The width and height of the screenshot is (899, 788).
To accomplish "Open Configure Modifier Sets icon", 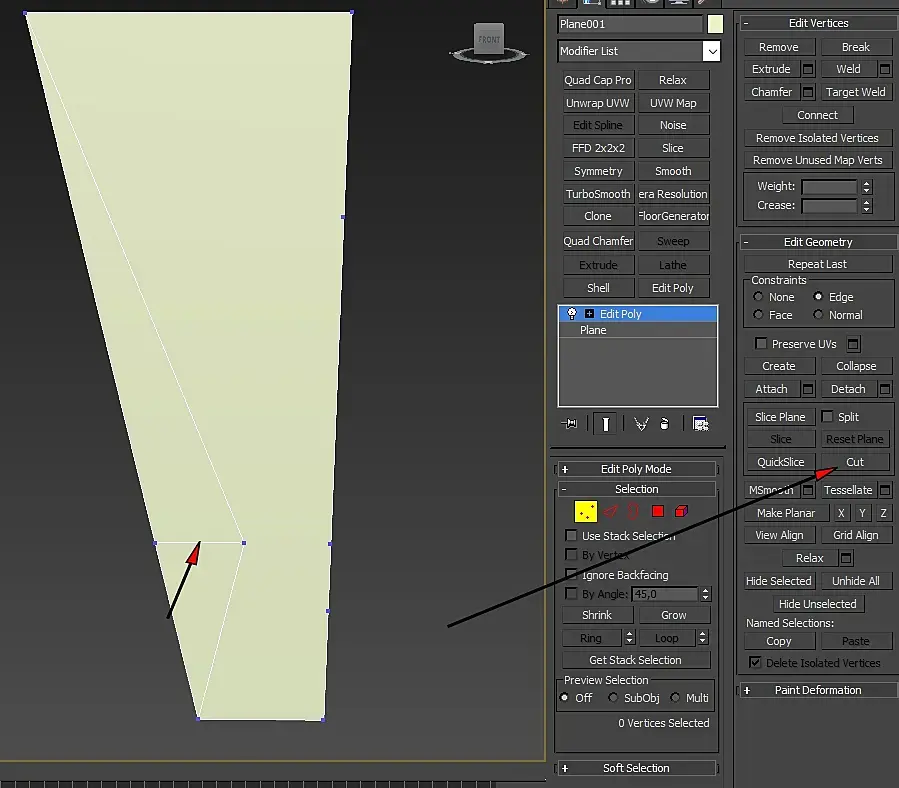I will coord(700,424).
